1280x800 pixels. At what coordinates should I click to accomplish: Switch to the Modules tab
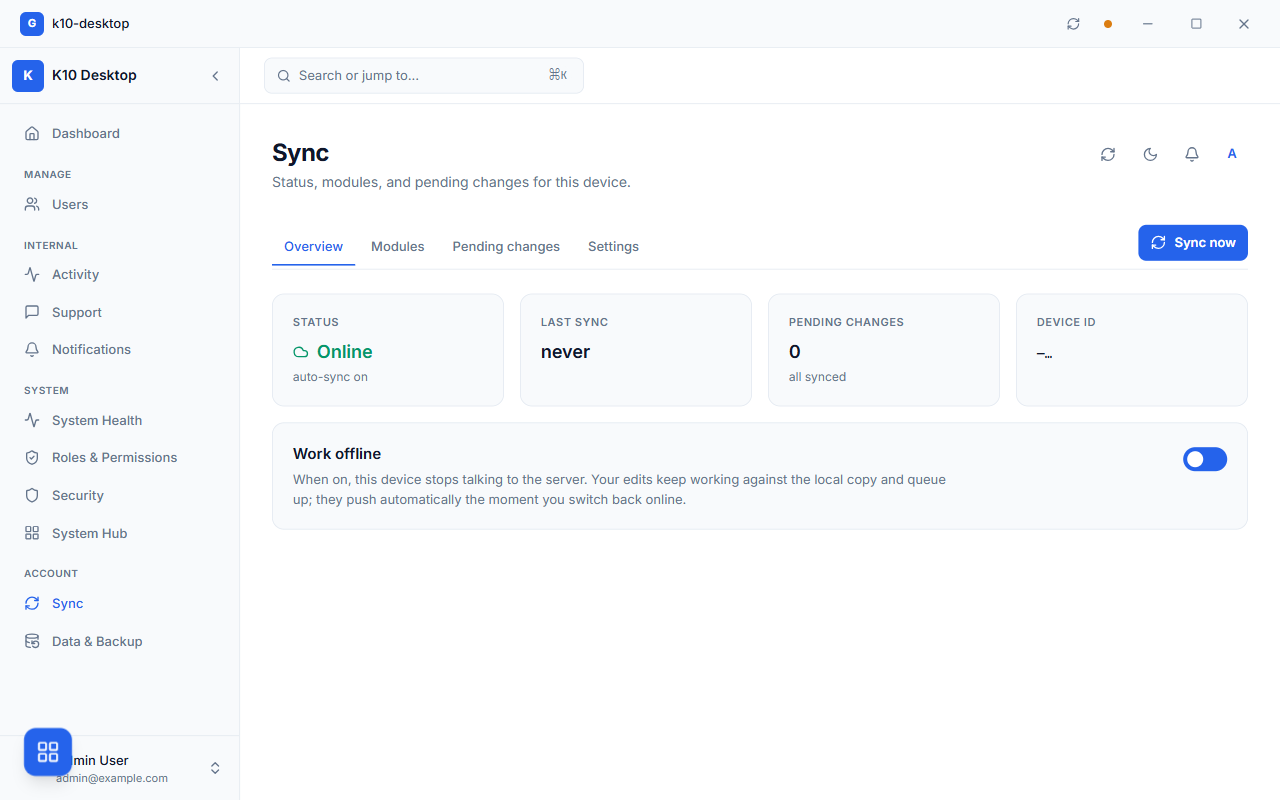click(398, 246)
